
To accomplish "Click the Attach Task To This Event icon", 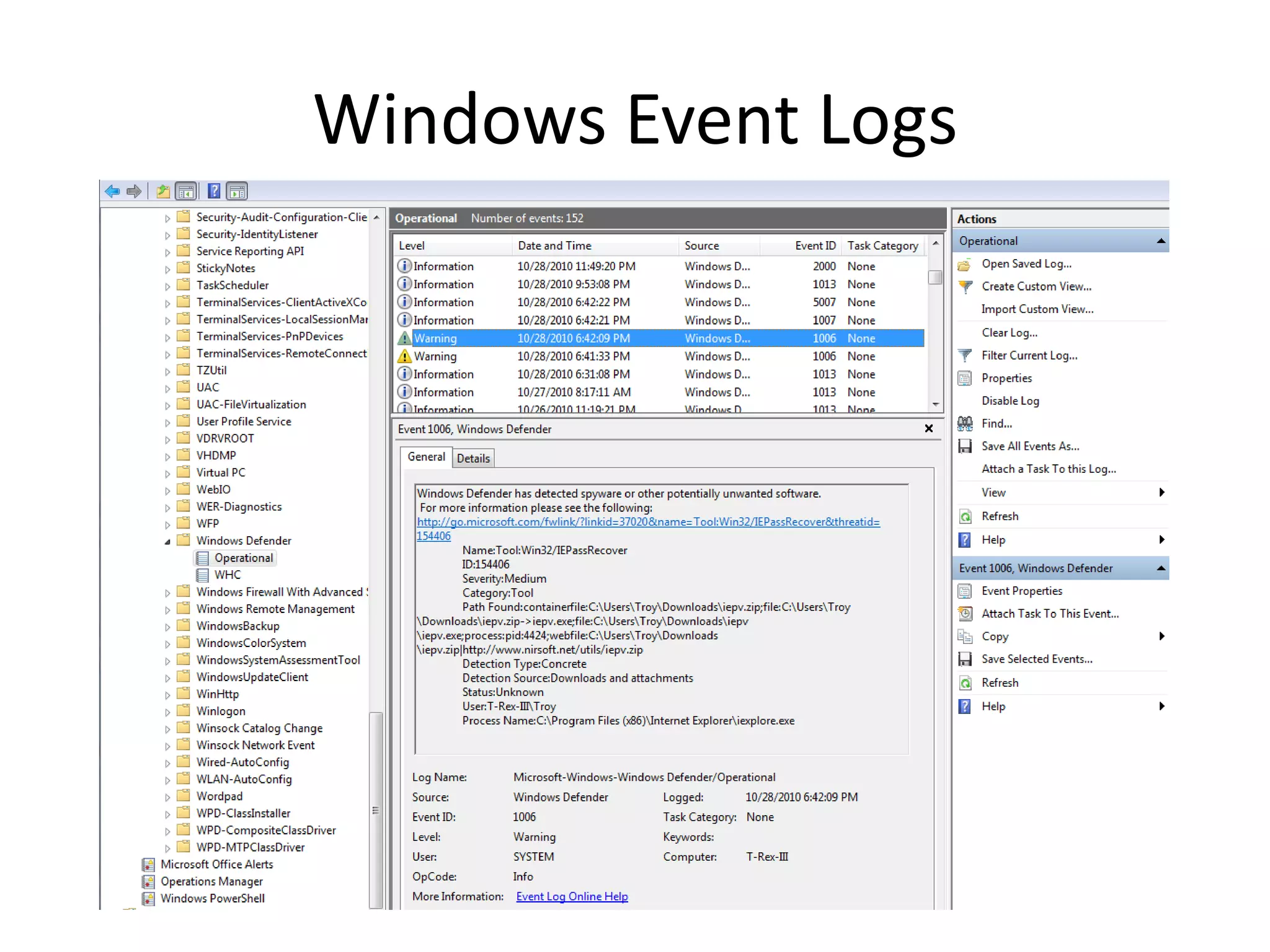I will (965, 614).
